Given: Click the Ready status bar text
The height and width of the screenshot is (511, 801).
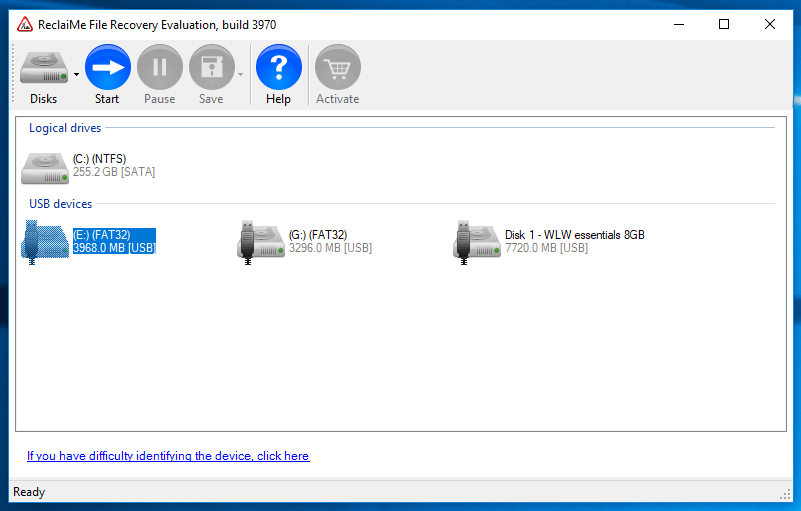Looking at the screenshot, I should click(29, 492).
